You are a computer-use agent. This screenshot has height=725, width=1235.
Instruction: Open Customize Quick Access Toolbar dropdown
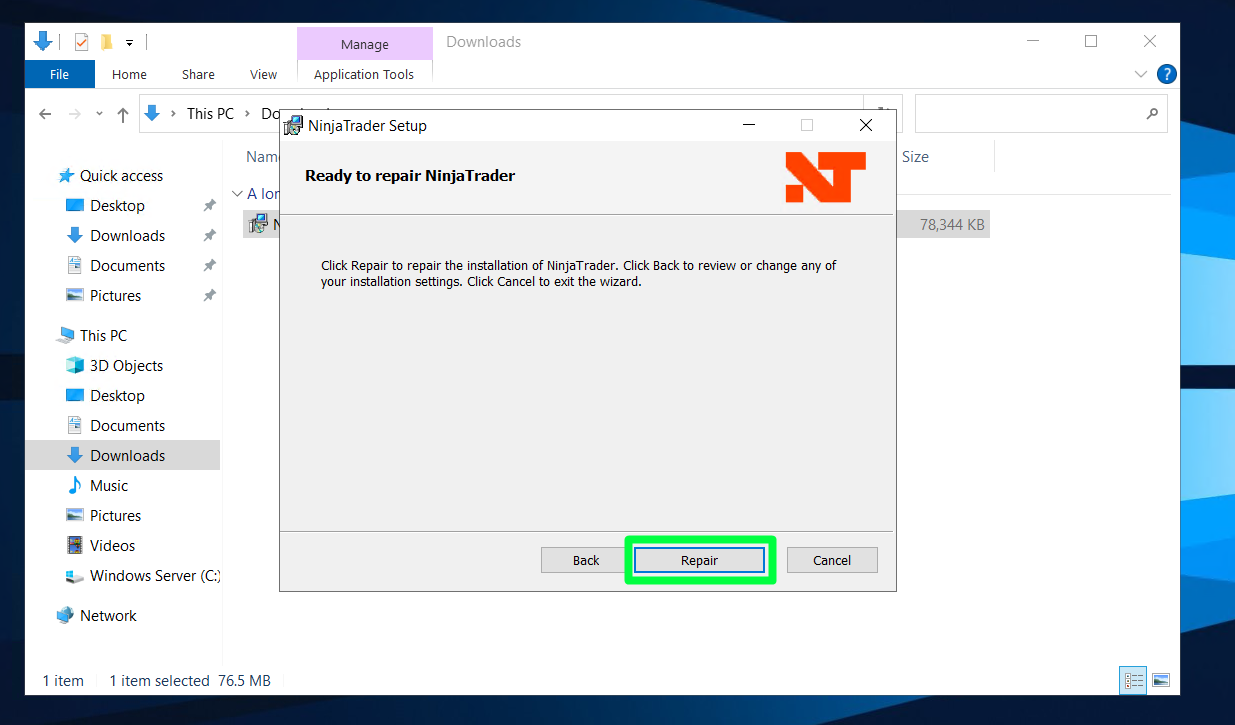pos(129,43)
